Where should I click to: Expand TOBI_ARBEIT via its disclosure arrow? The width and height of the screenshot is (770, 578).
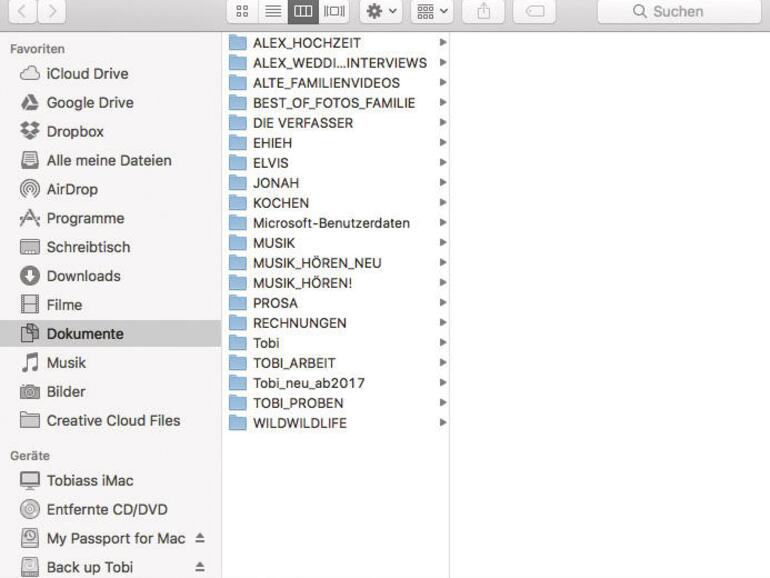click(442, 363)
